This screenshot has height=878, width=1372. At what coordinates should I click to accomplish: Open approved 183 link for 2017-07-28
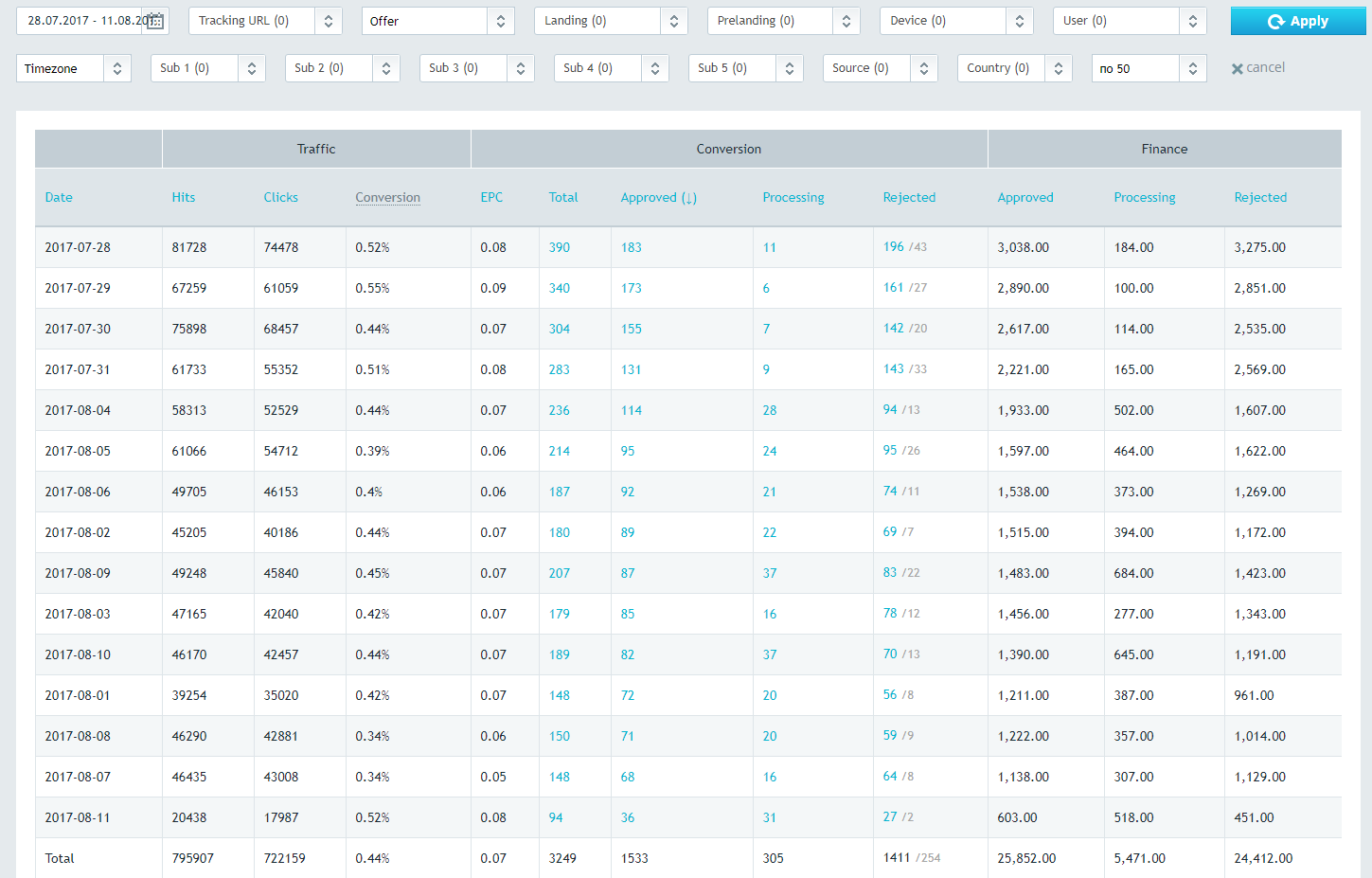point(632,247)
